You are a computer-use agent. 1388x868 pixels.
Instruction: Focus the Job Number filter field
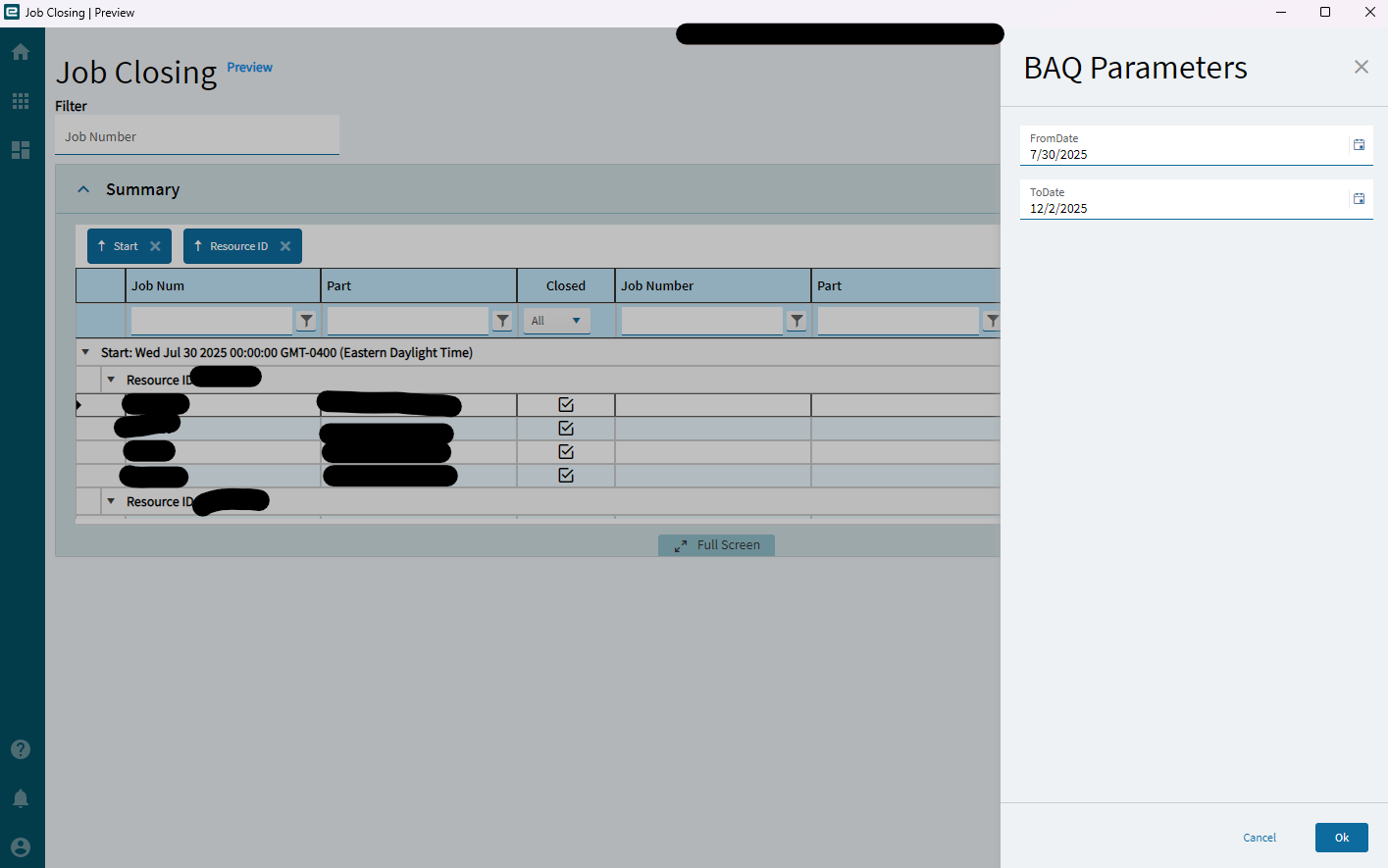tap(197, 135)
